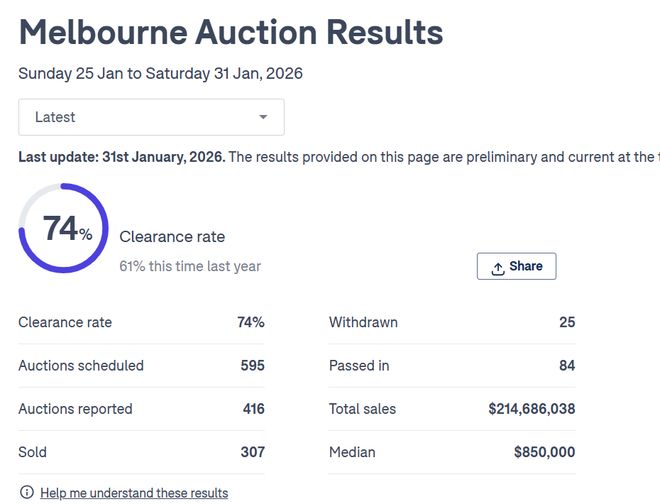Screen dimensions: 660x504
Task: Click the info icon beside the help link
Action: tap(26, 493)
